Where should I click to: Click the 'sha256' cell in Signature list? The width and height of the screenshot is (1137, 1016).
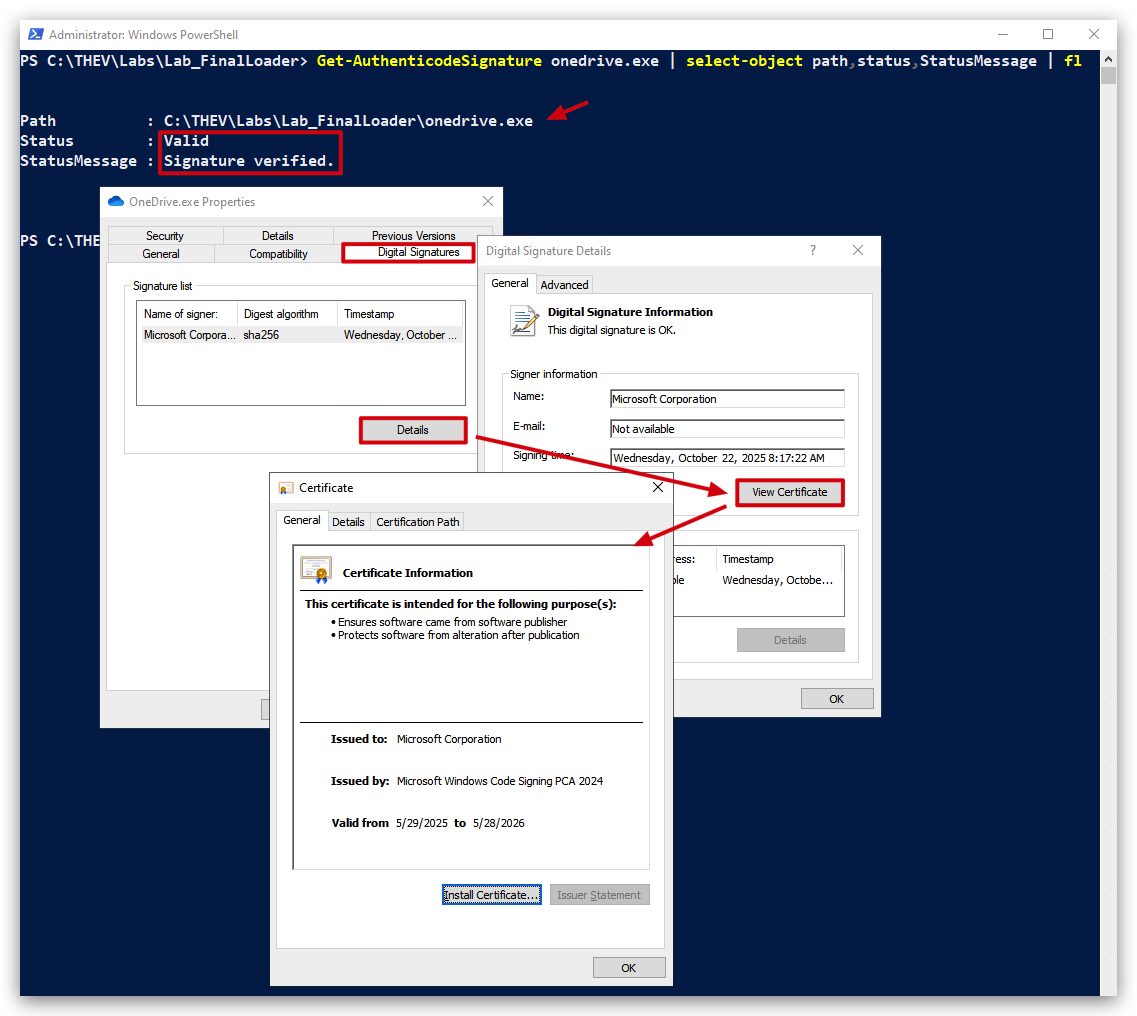(261, 335)
